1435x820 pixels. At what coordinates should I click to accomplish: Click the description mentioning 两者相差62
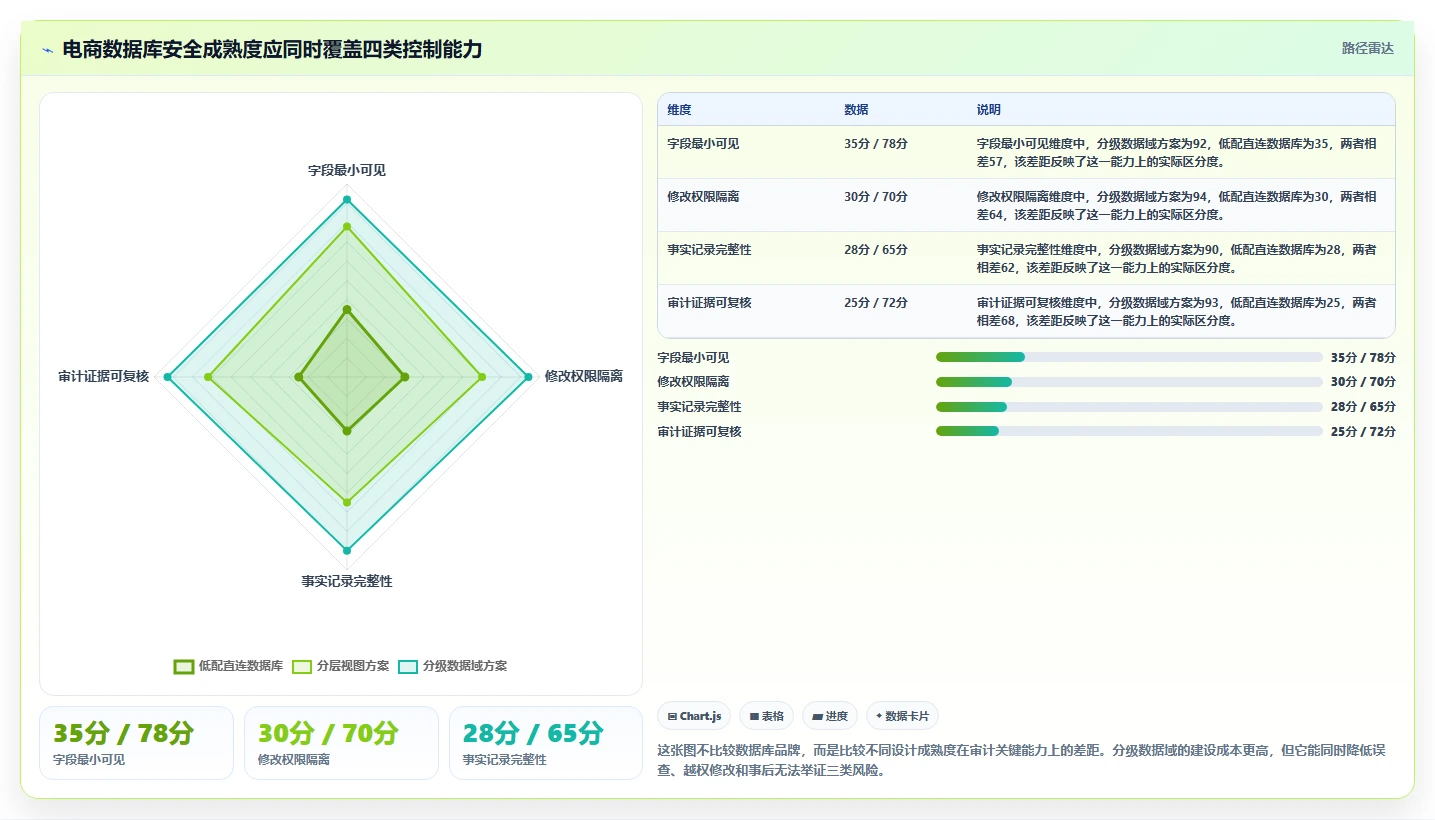click(x=1177, y=258)
